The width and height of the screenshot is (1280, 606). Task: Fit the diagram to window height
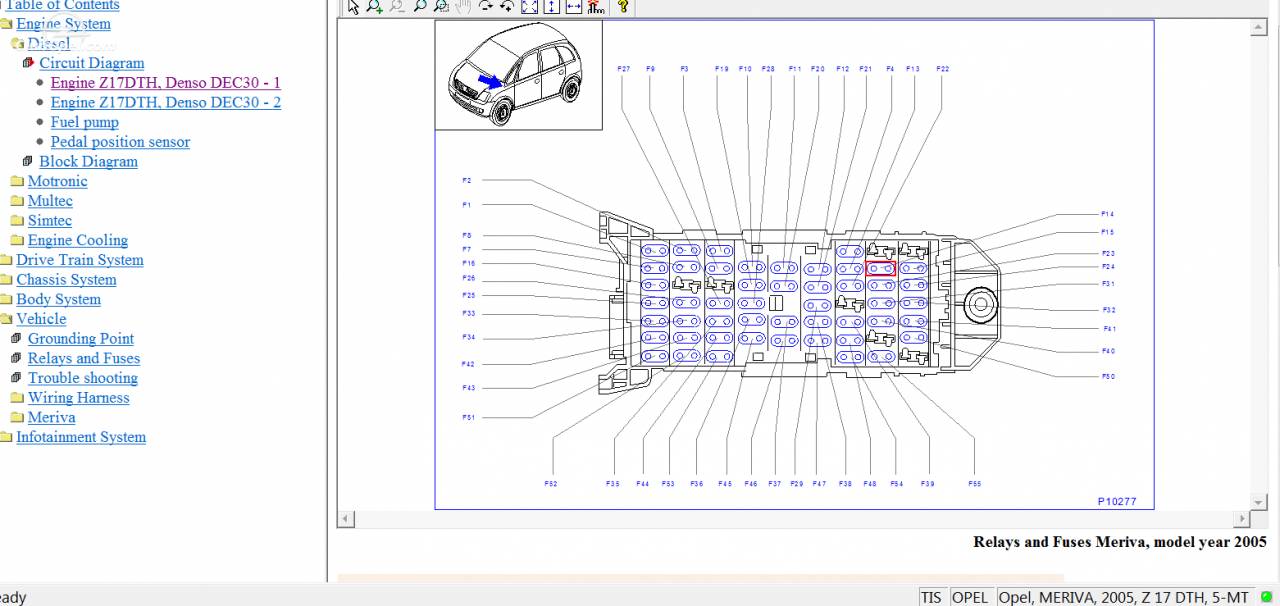(551, 7)
